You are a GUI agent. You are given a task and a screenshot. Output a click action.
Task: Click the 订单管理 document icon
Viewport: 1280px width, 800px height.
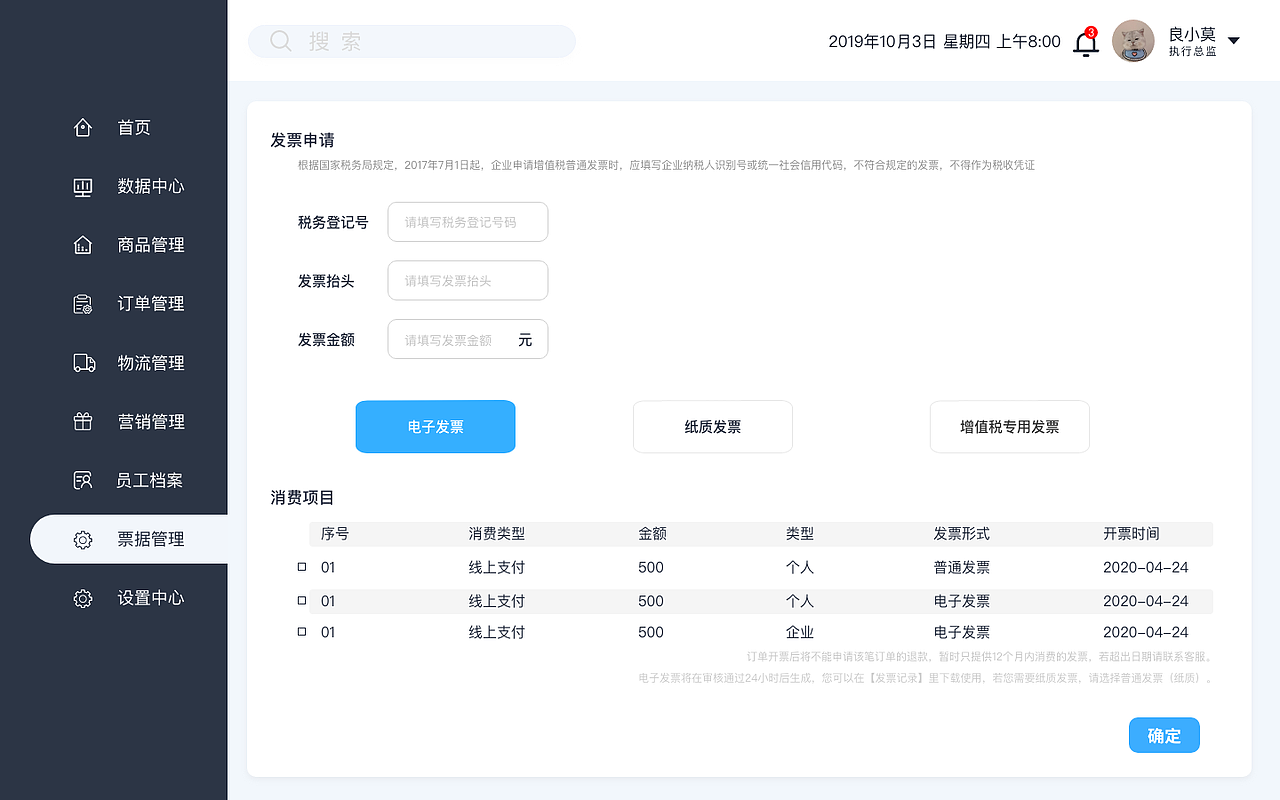tap(83, 303)
